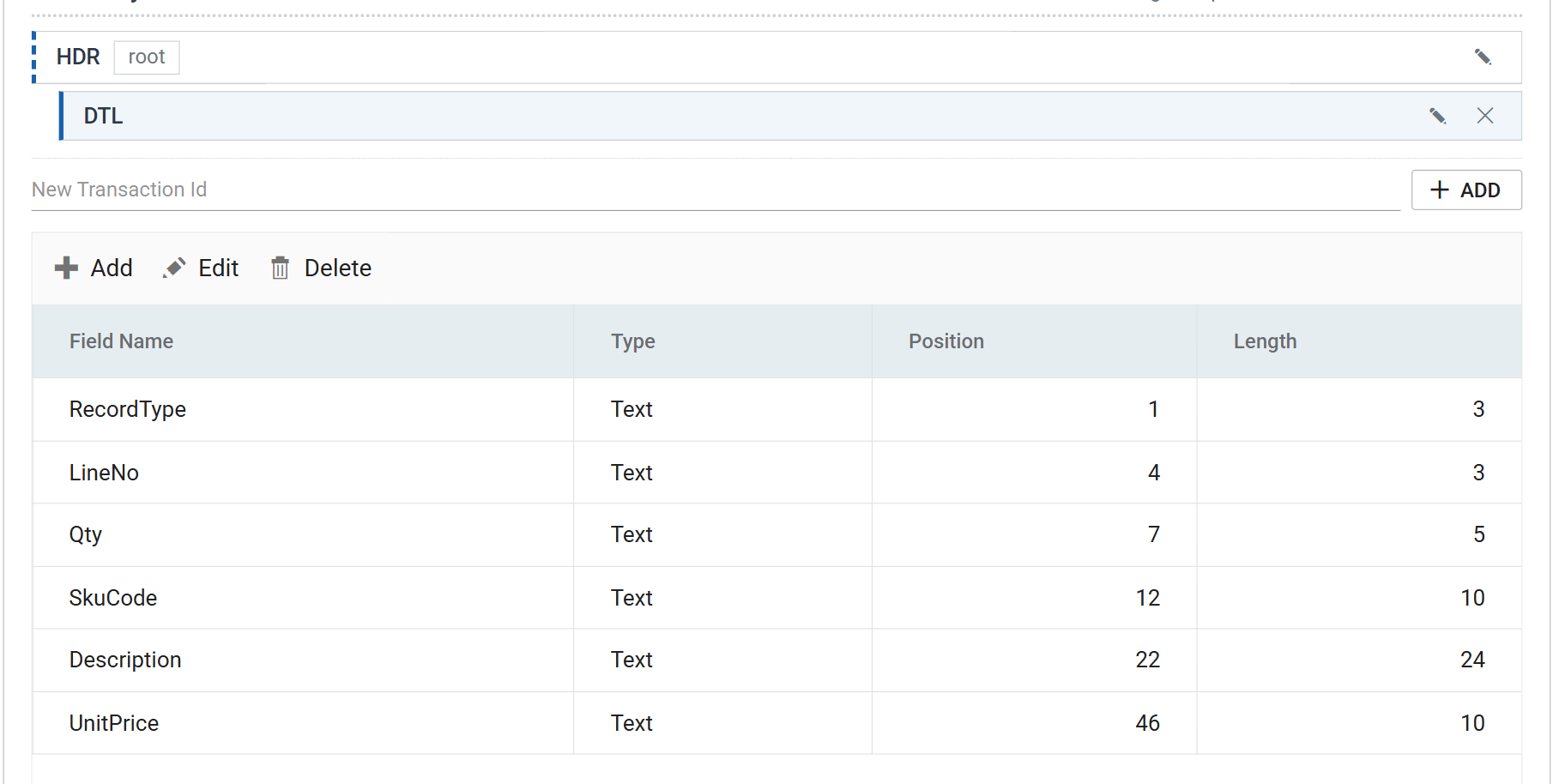Click Position value 1 for RecordType

[1154, 409]
